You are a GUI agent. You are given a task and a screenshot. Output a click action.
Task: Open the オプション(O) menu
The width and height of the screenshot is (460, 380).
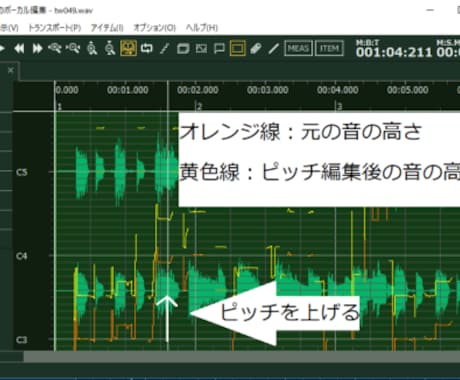[x=154, y=28]
